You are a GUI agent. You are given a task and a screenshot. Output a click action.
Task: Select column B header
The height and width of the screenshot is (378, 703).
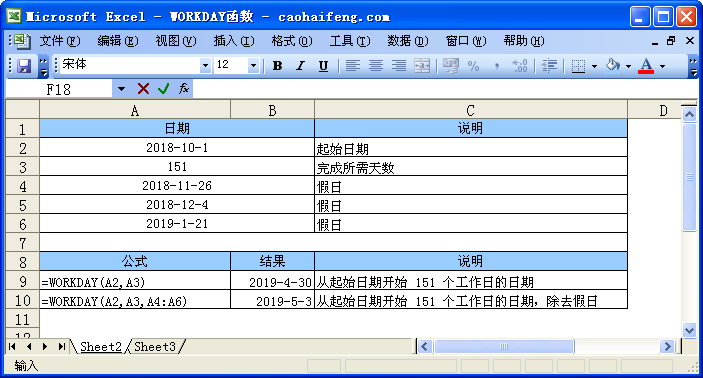pos(272,110)
